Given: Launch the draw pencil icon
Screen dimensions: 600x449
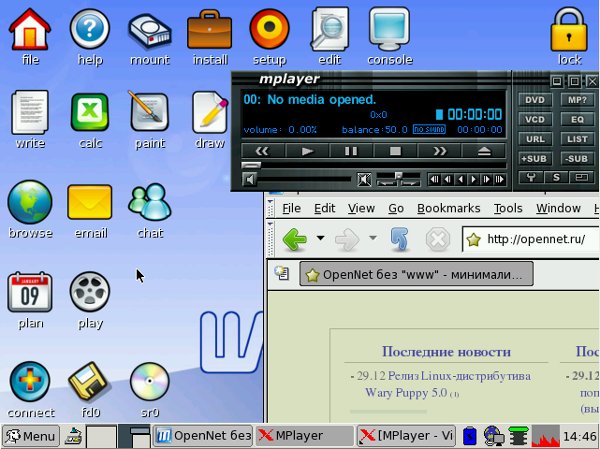Looking at the screenshot, I should coord(210,112).
